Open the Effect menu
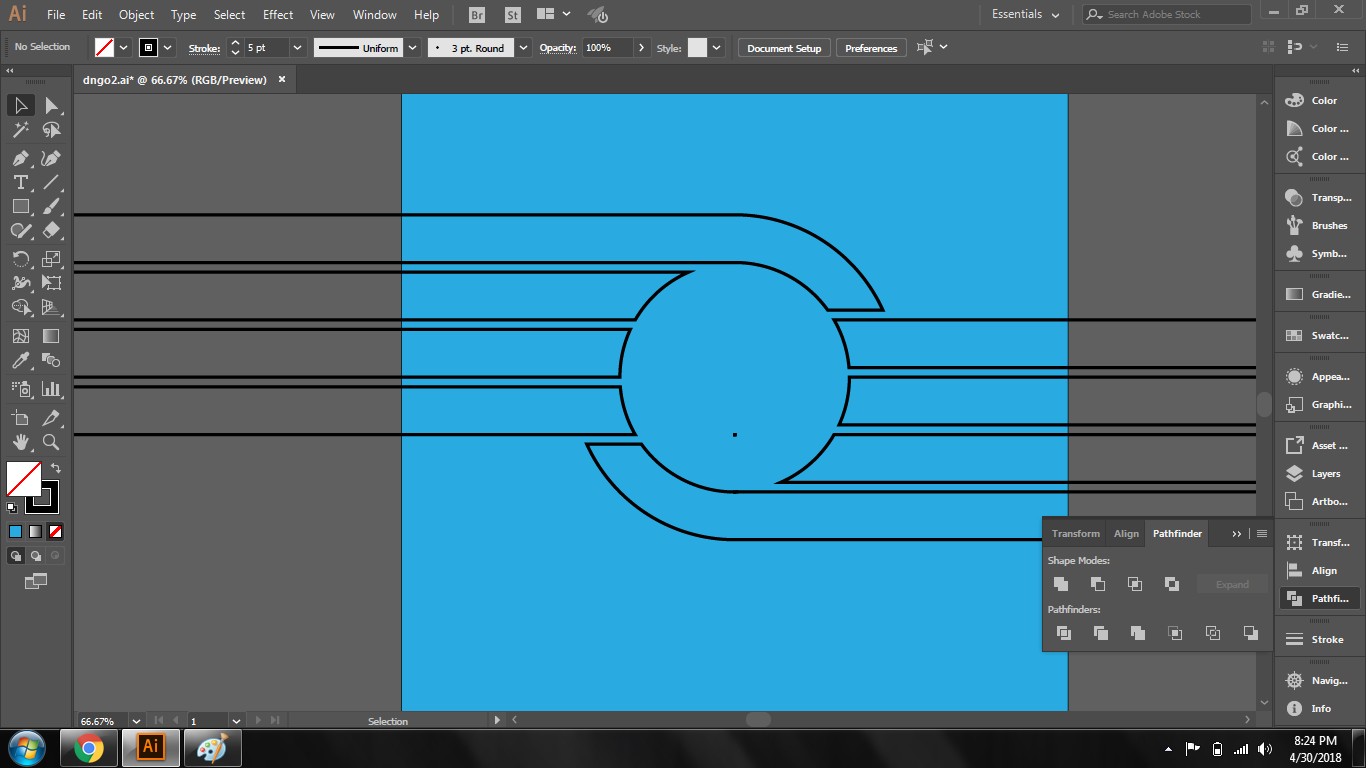Screen dimensions: 1366x768 point(278,15)
